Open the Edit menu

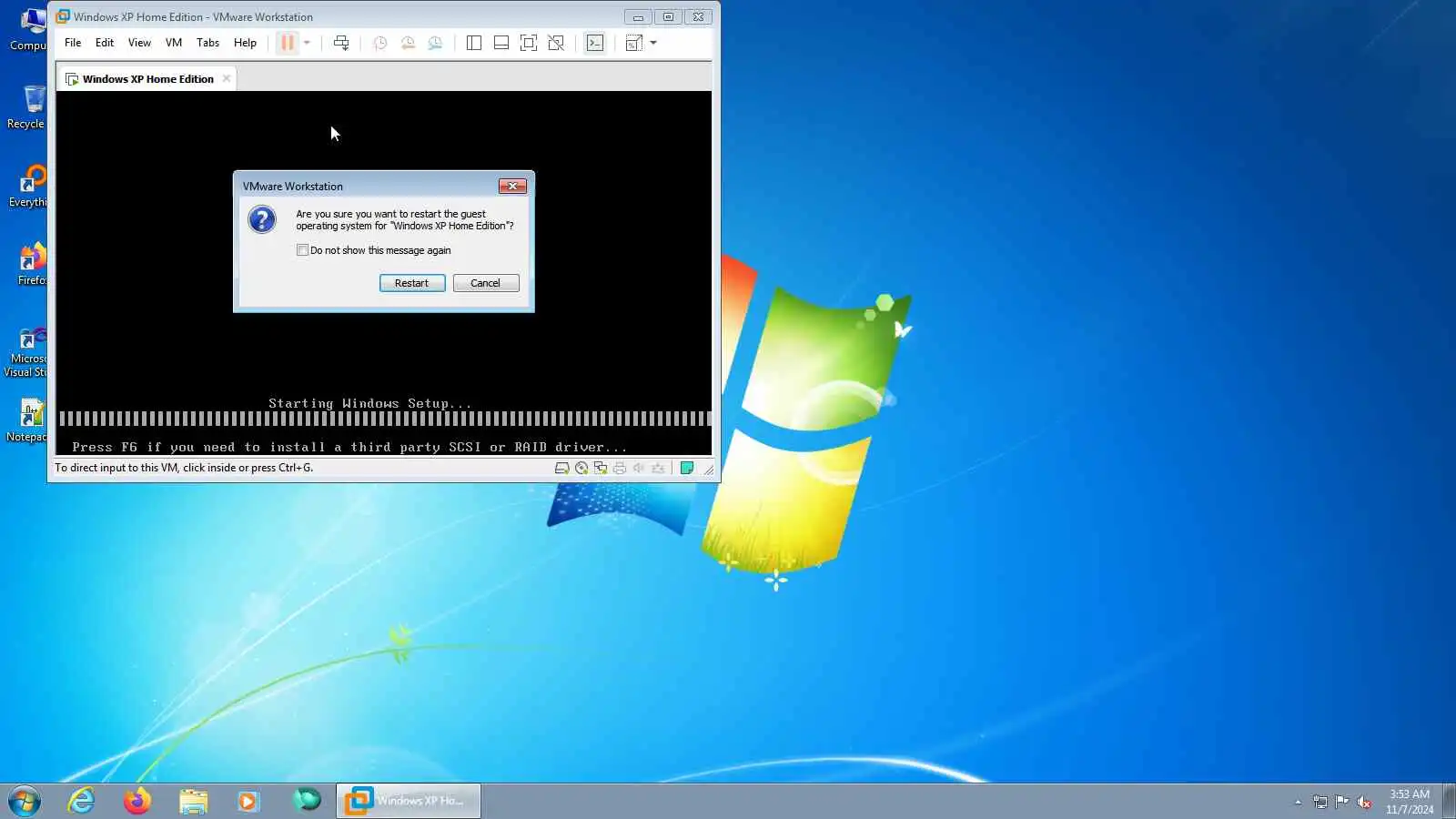click(x=105, y=43)
